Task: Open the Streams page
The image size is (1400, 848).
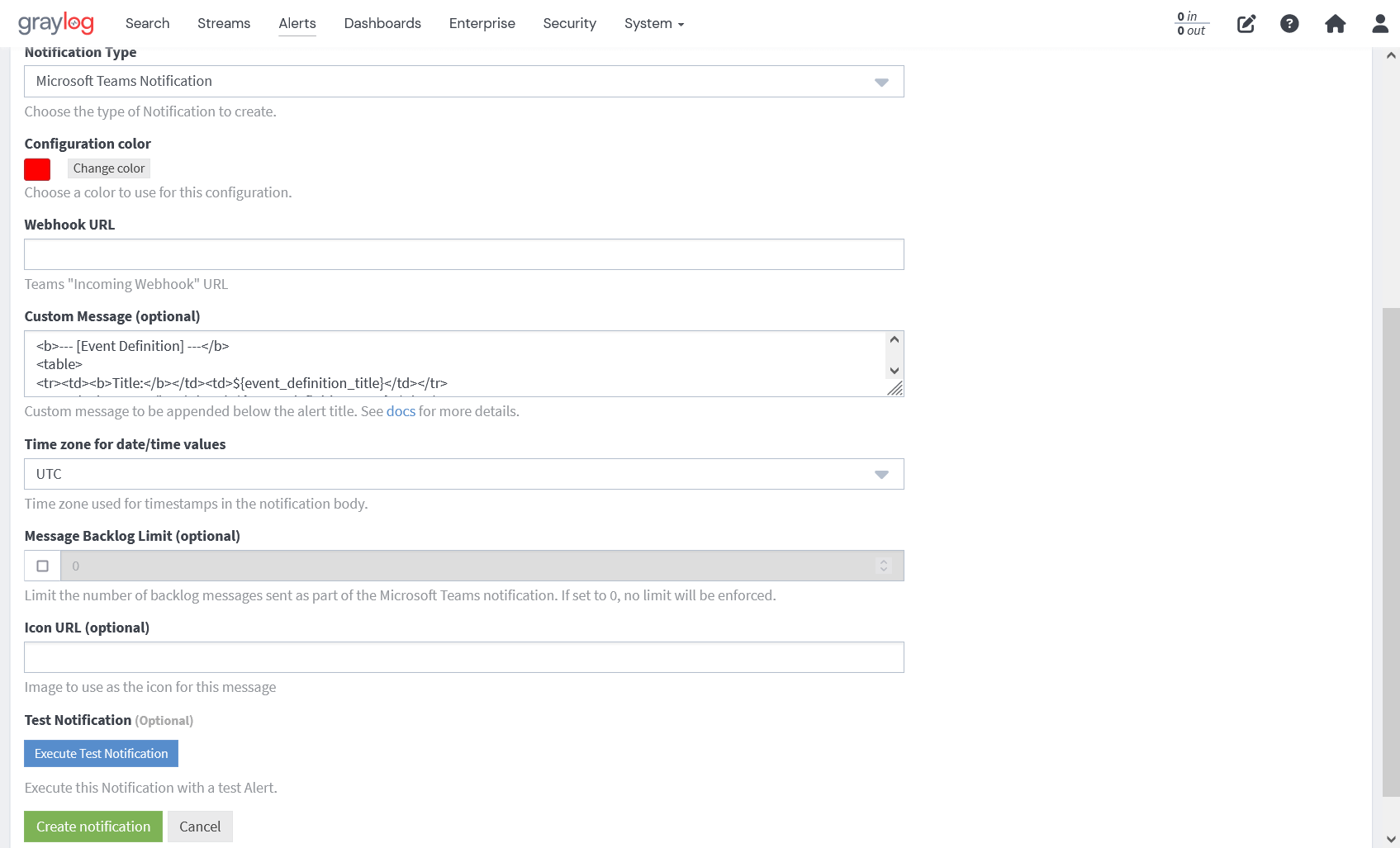Action: (x=224, y=23)
